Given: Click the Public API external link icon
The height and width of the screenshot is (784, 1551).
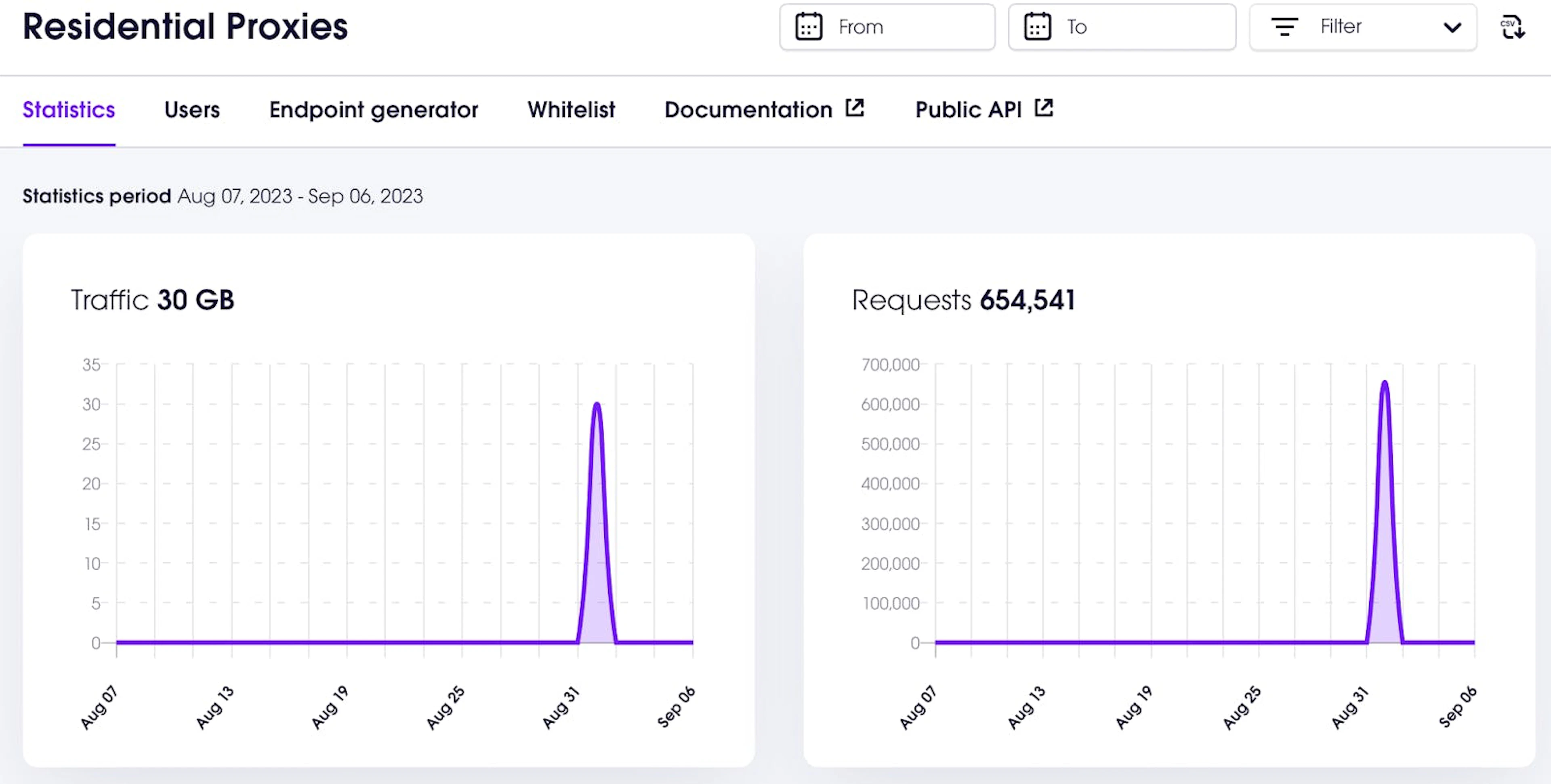Looking at the screenshot, I should [x=1043, y=108].
